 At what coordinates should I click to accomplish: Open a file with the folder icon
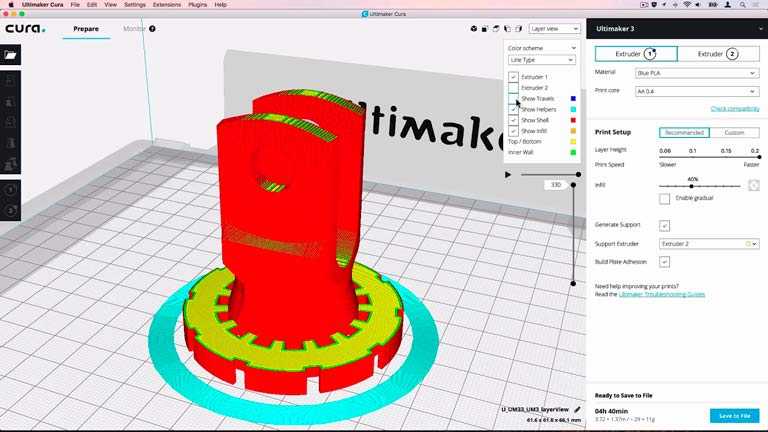click(x=10, y=54)
